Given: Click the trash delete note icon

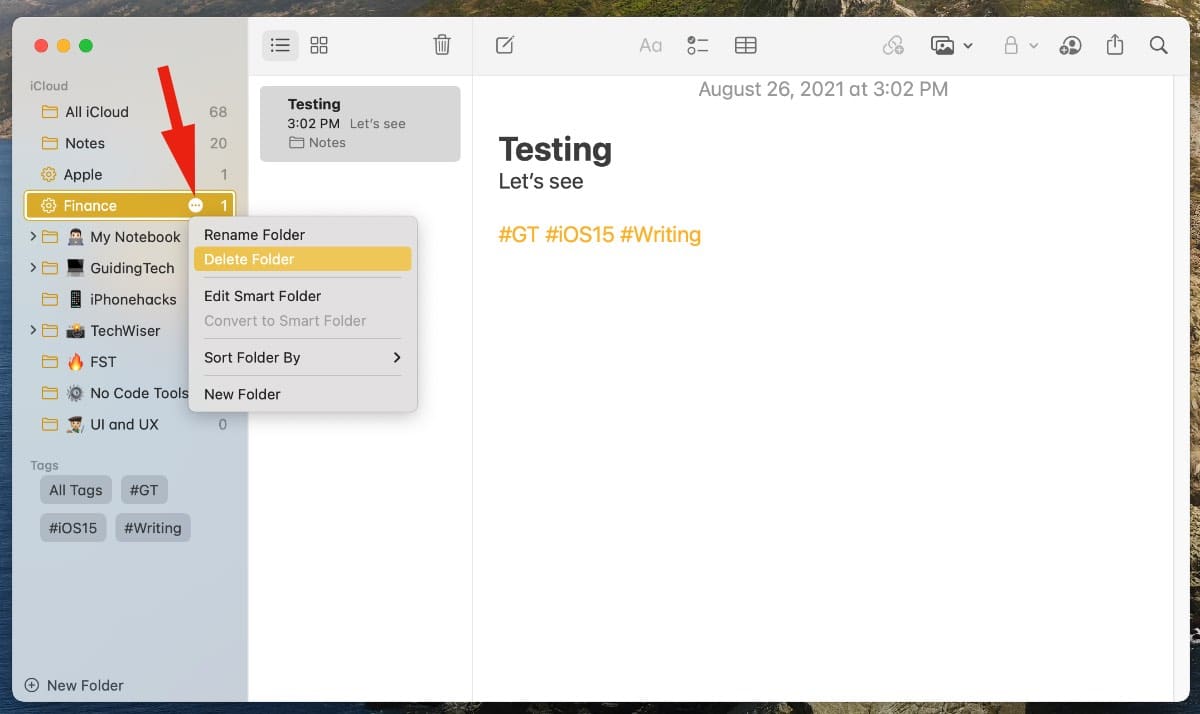Looking at the screenshot, I should (x=442, y=45).
